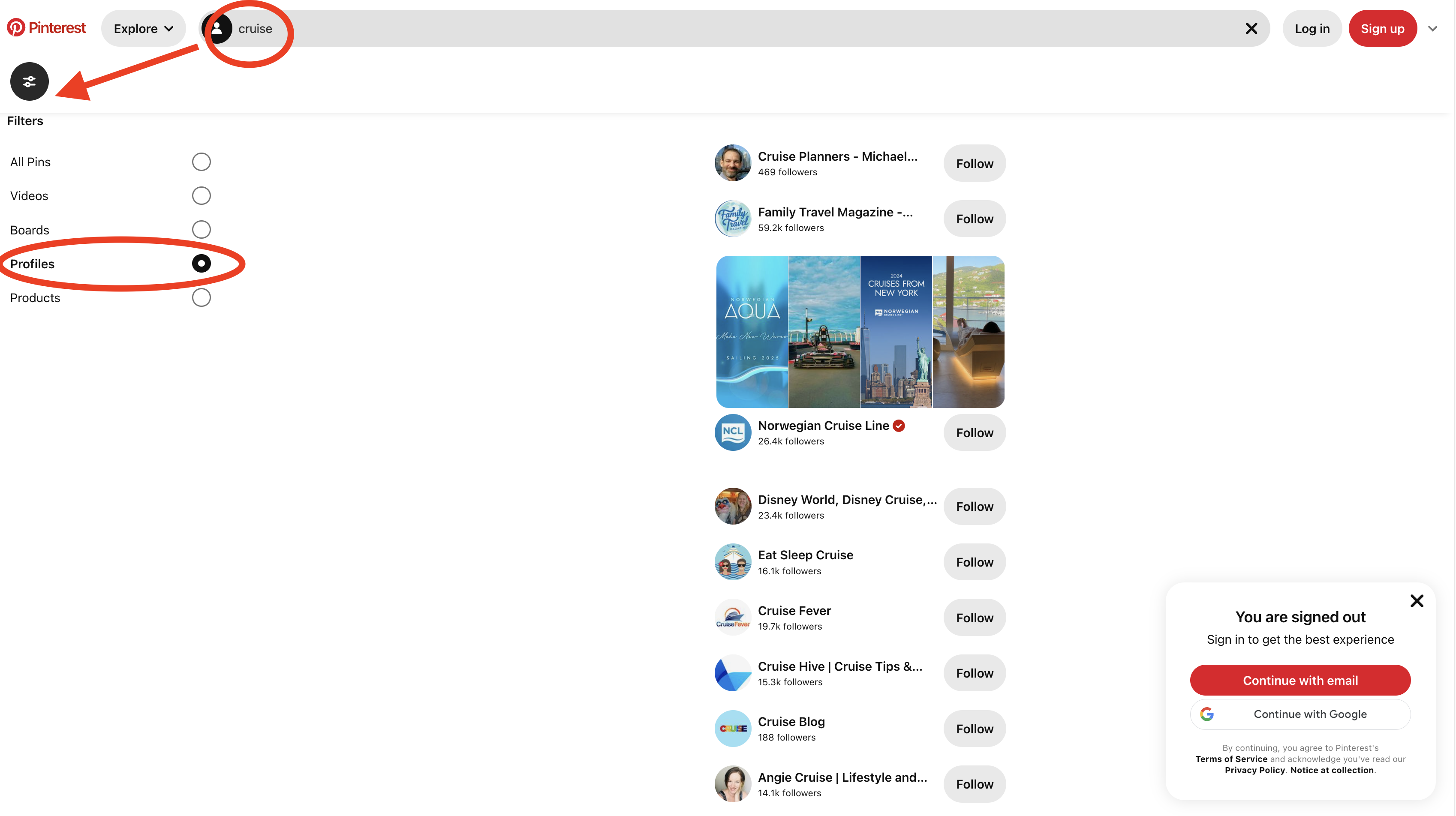Viewport: 1456px width, 816px height.
Task: Open the Terms of Service link
Action: [1231, 759]
